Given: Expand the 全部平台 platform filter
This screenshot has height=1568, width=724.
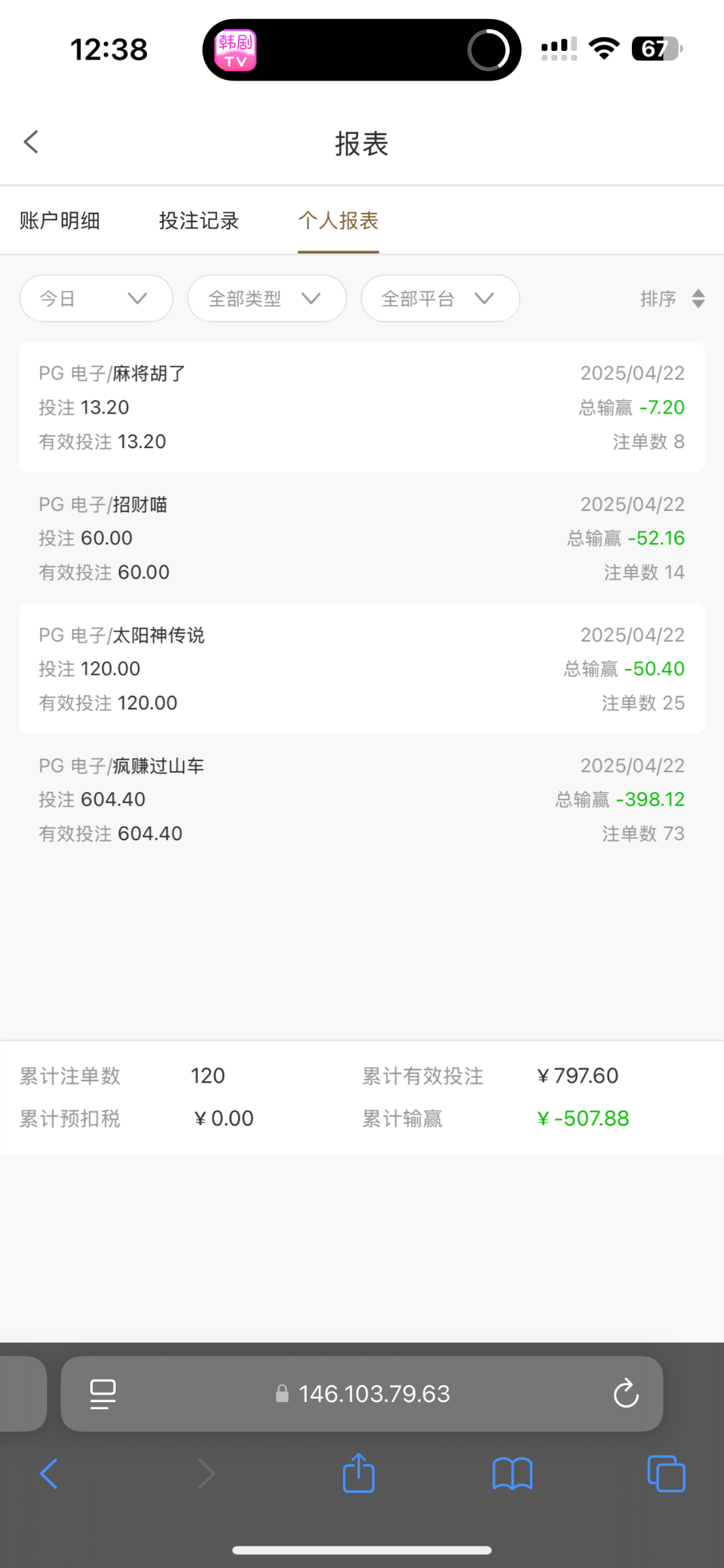Looking at the screenshot, I should click(x=440, y=299).
